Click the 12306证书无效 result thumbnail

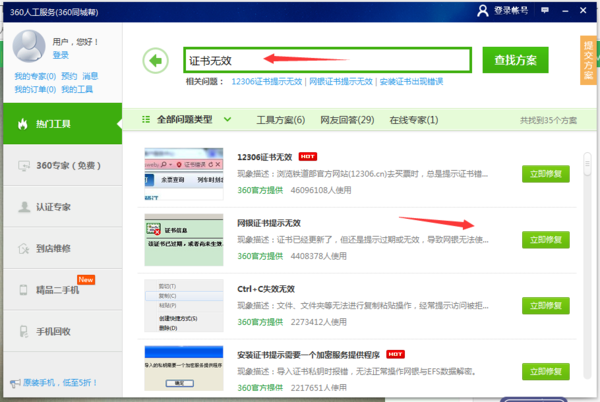pyautogui.click(x=183, y=172)
